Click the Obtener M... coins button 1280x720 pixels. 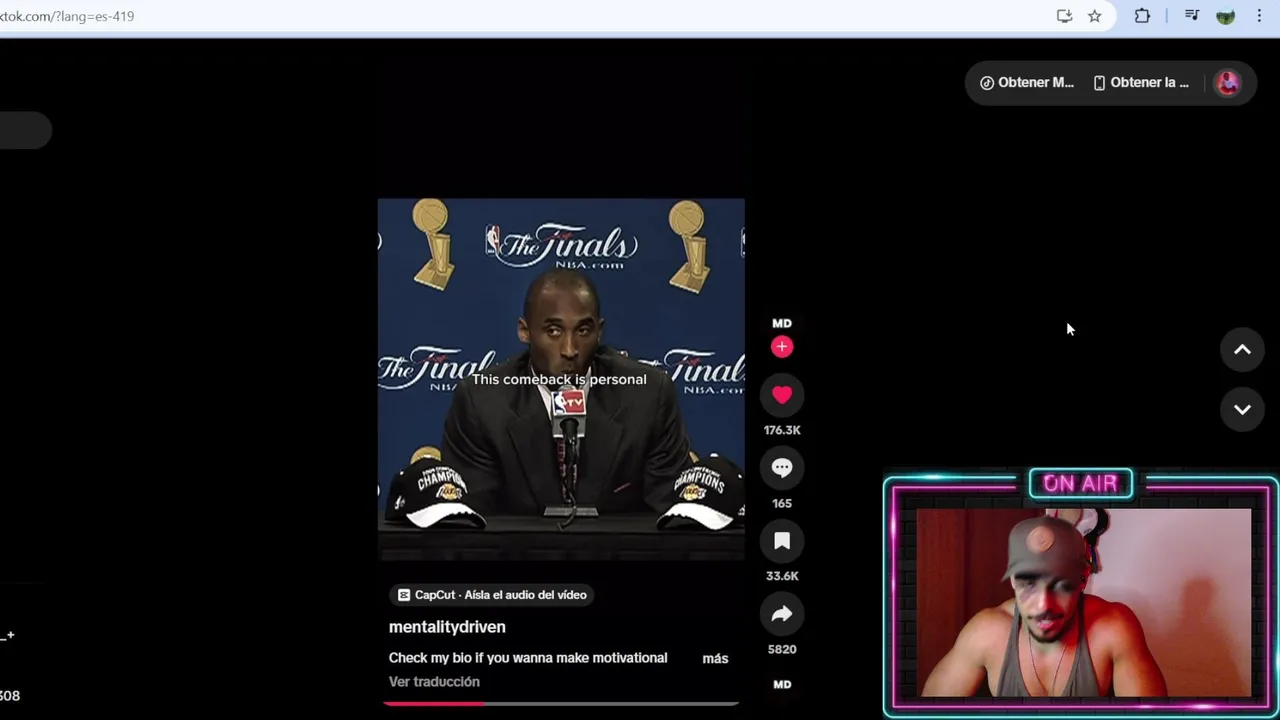(1027, 83)
